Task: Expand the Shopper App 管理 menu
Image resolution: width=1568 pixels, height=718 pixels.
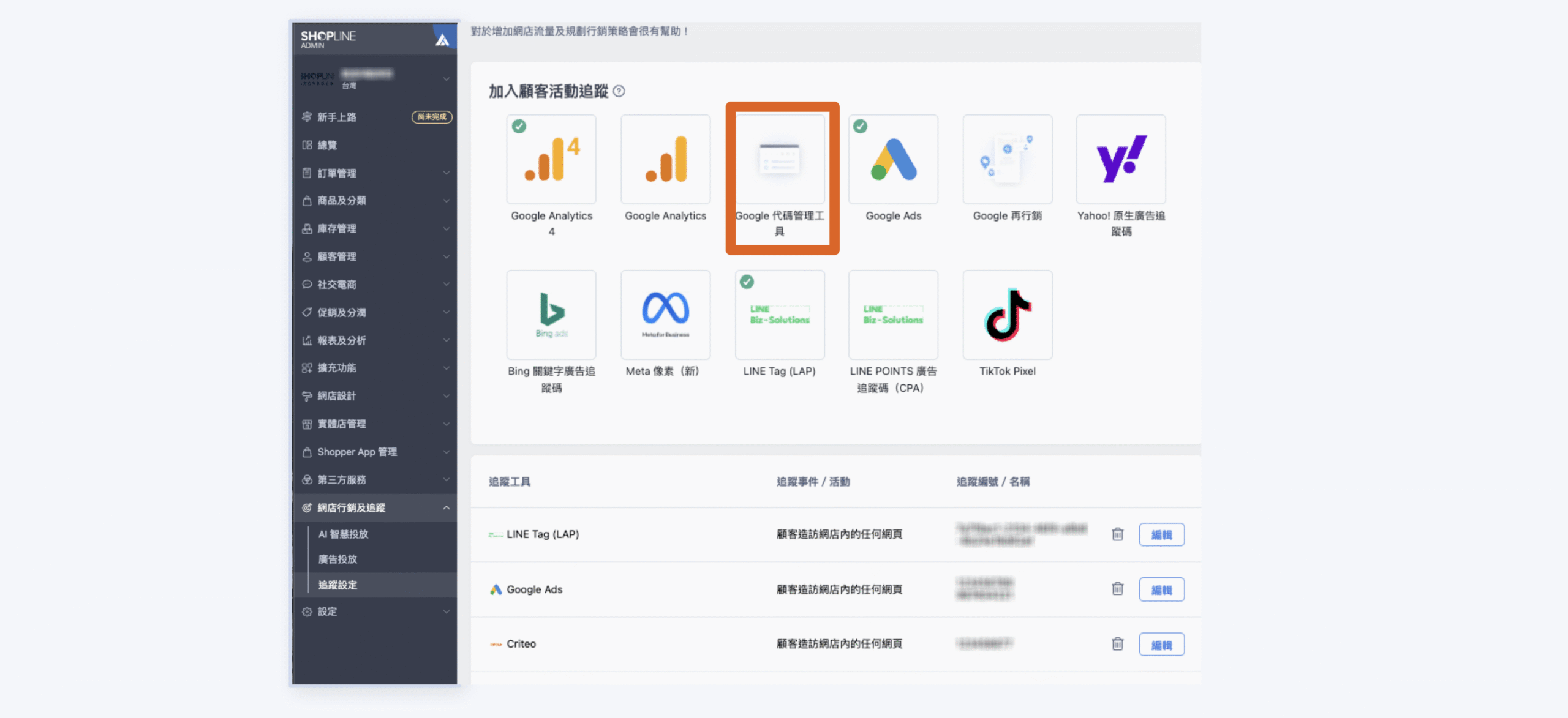Action: click(374, 452)
